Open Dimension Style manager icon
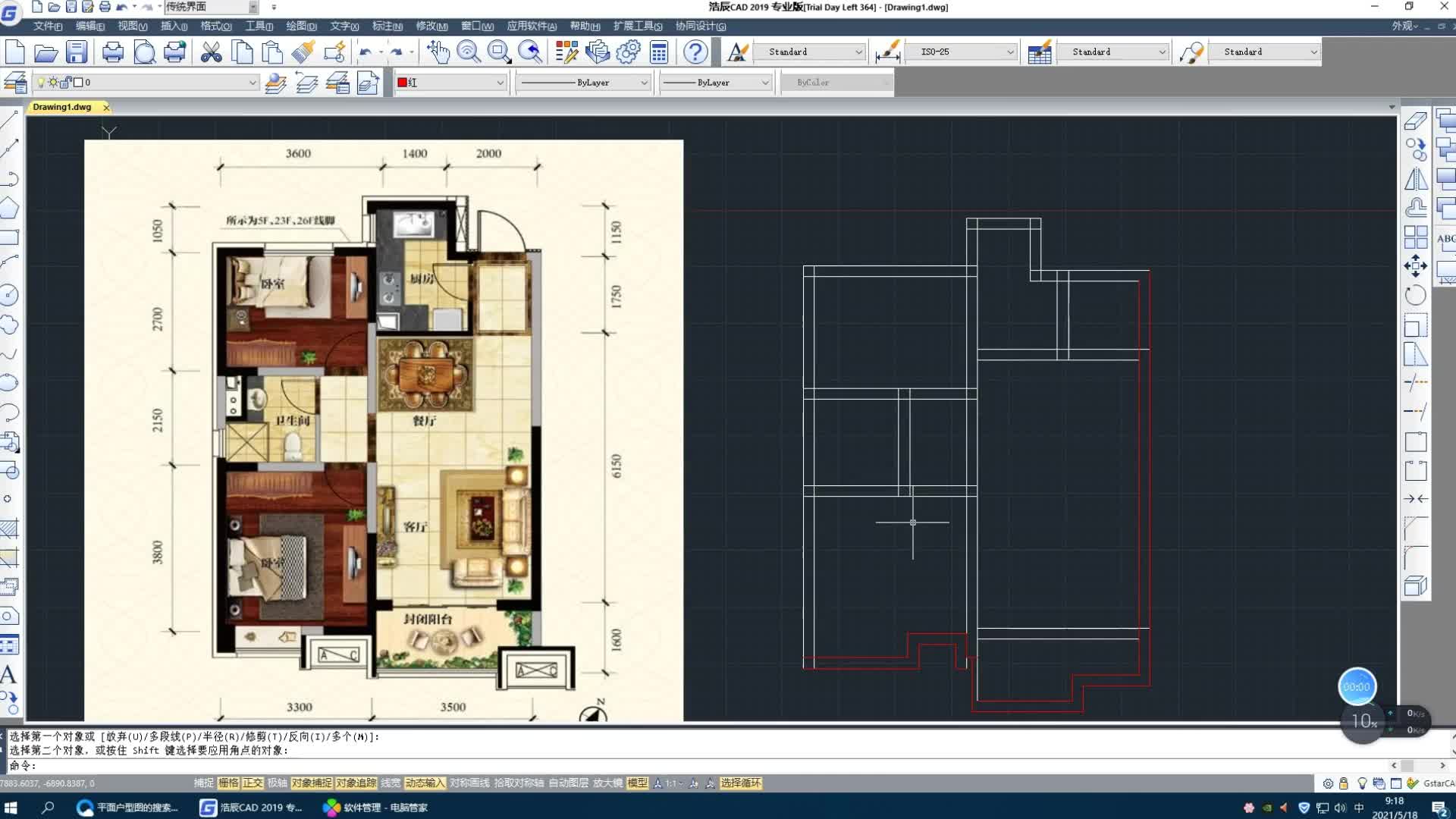This screenshot has width=1456, height=819. click(x=887, y=52)
